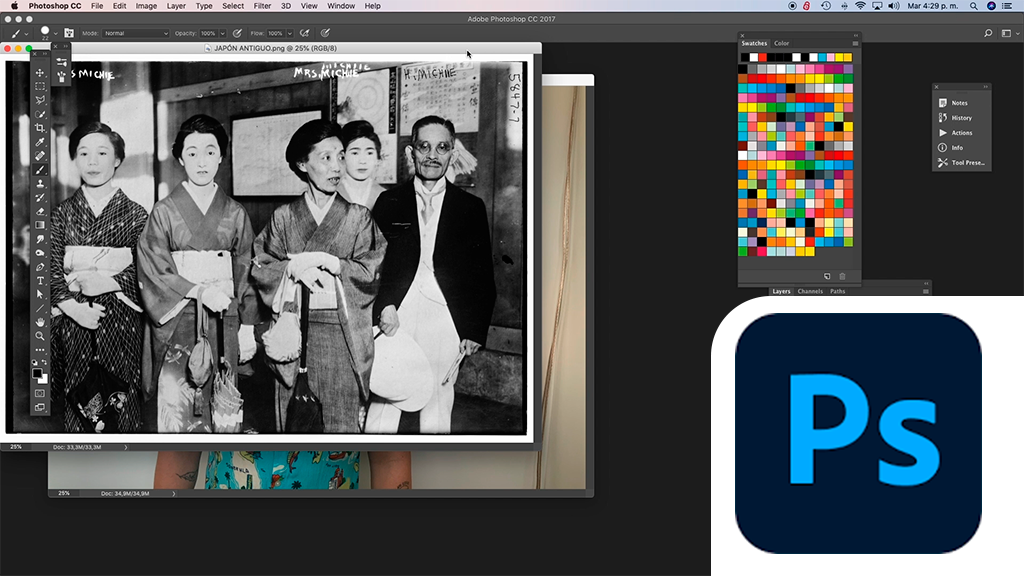Click the foreground color swatch
Screen dimensions: 1024x576
37,373
